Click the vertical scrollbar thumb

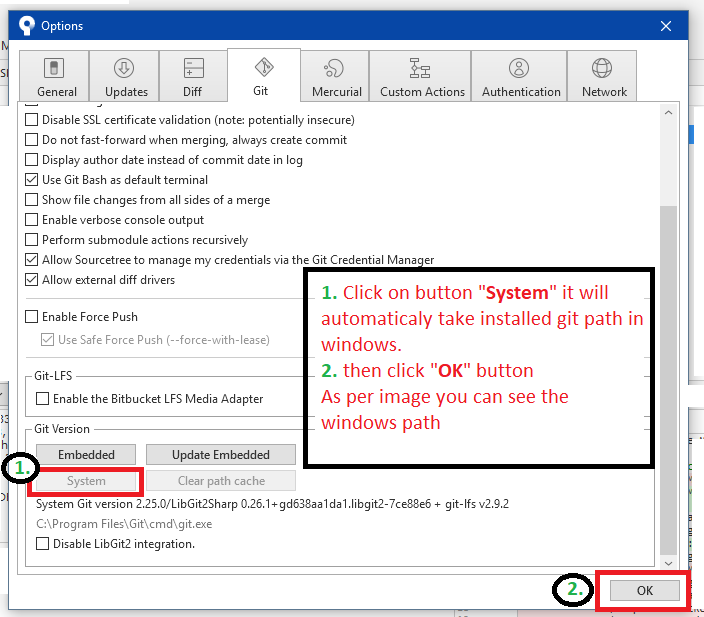pos(669,380)
